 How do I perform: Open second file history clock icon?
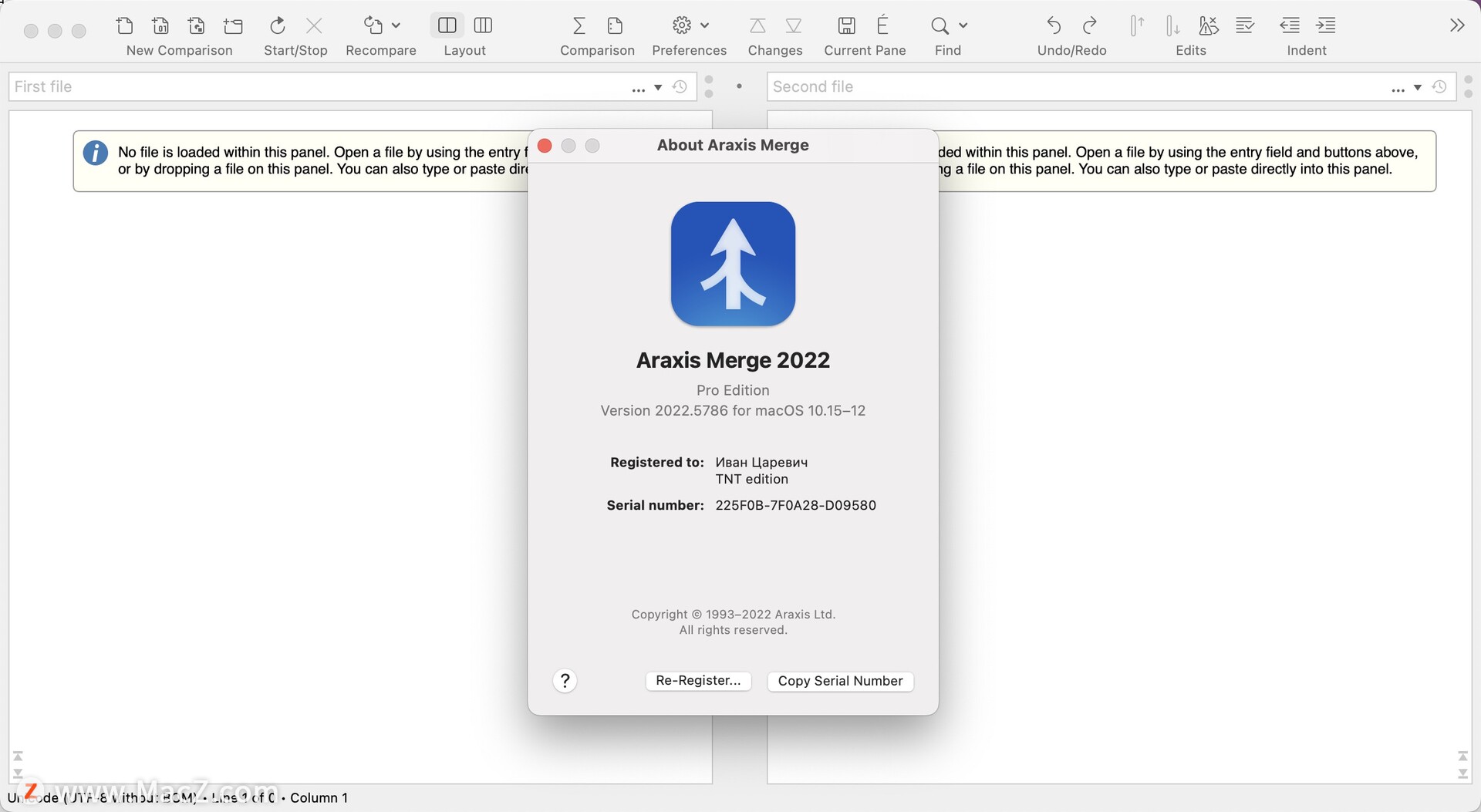tap(1439, 86)
